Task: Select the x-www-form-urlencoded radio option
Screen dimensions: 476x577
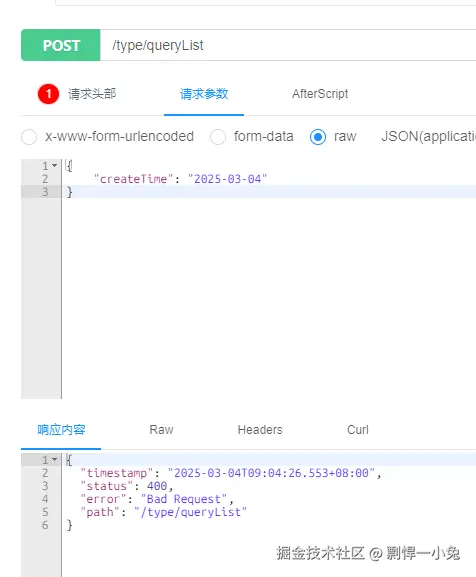Action: 29,137
